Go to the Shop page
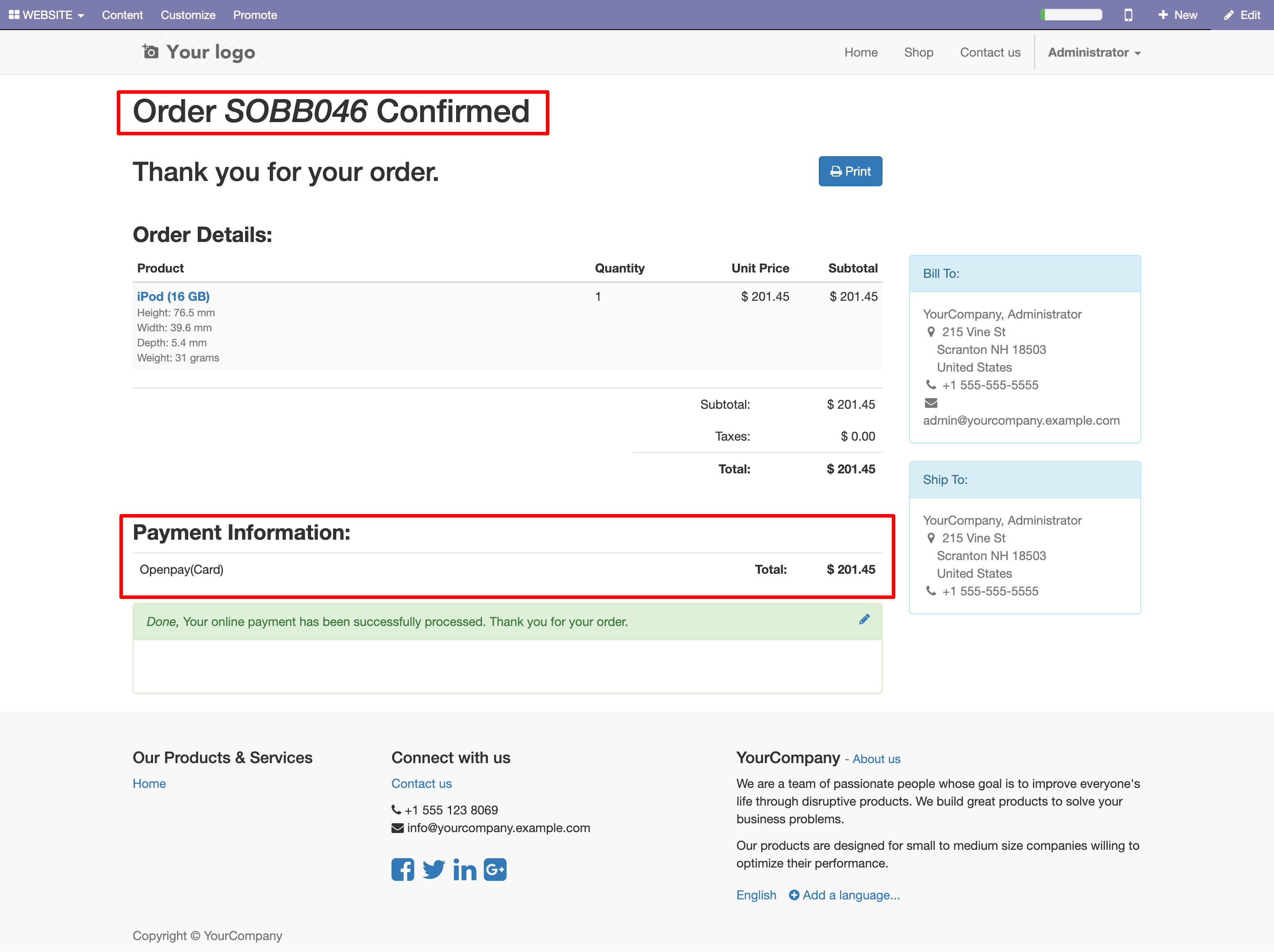Image resolution: width=1274 pixels, height=952 pixels. 919,52
